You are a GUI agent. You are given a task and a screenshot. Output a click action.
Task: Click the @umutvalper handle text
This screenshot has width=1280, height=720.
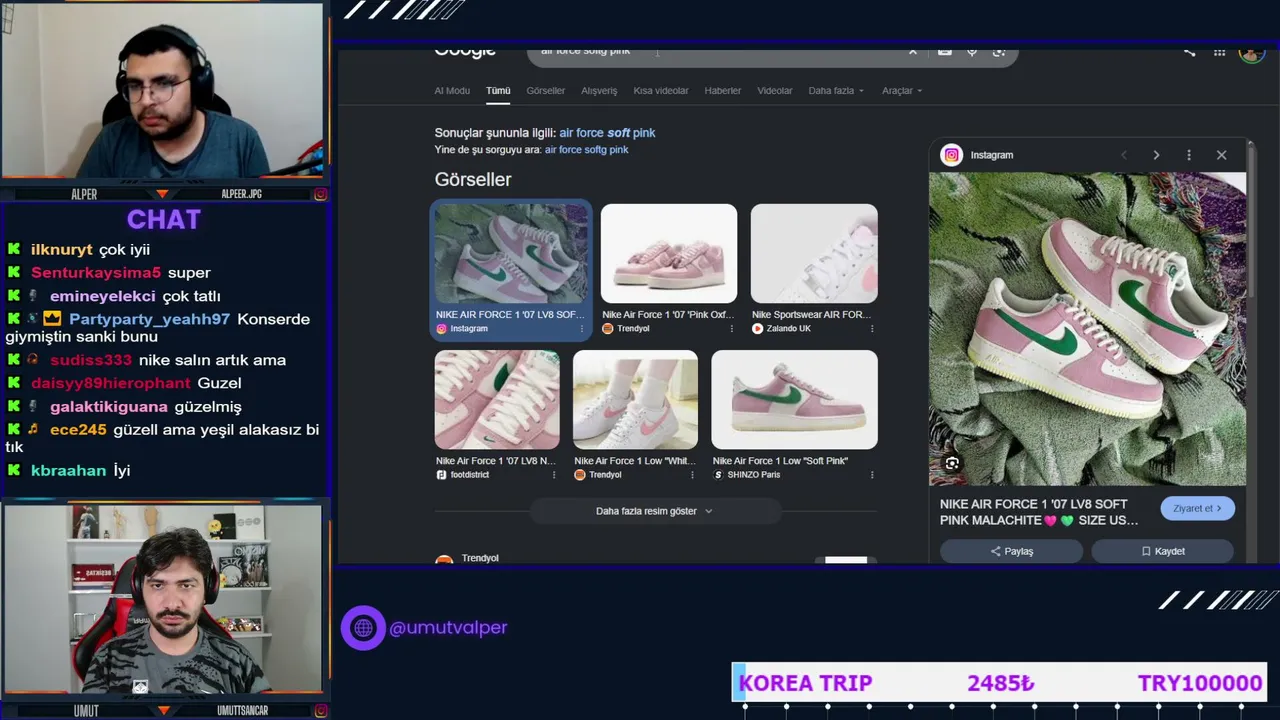[x=448, y=628]
